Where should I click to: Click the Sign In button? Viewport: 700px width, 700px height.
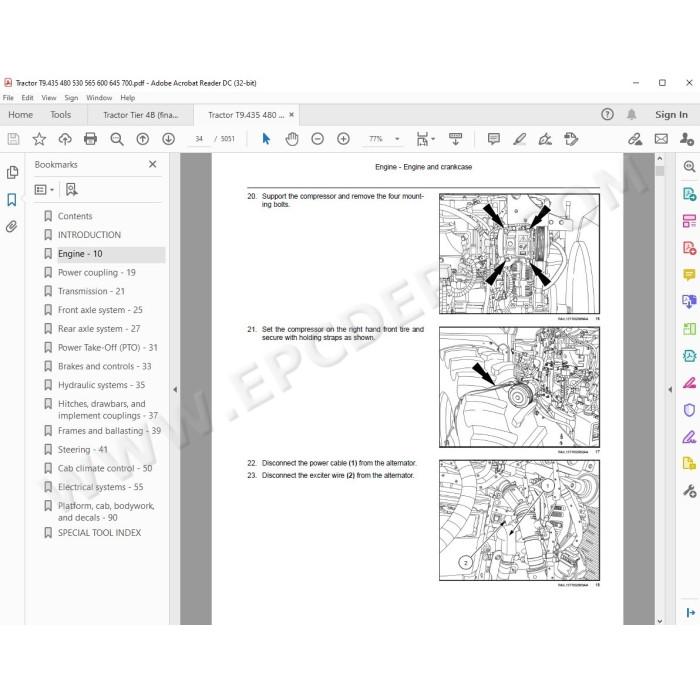[671, 115]
